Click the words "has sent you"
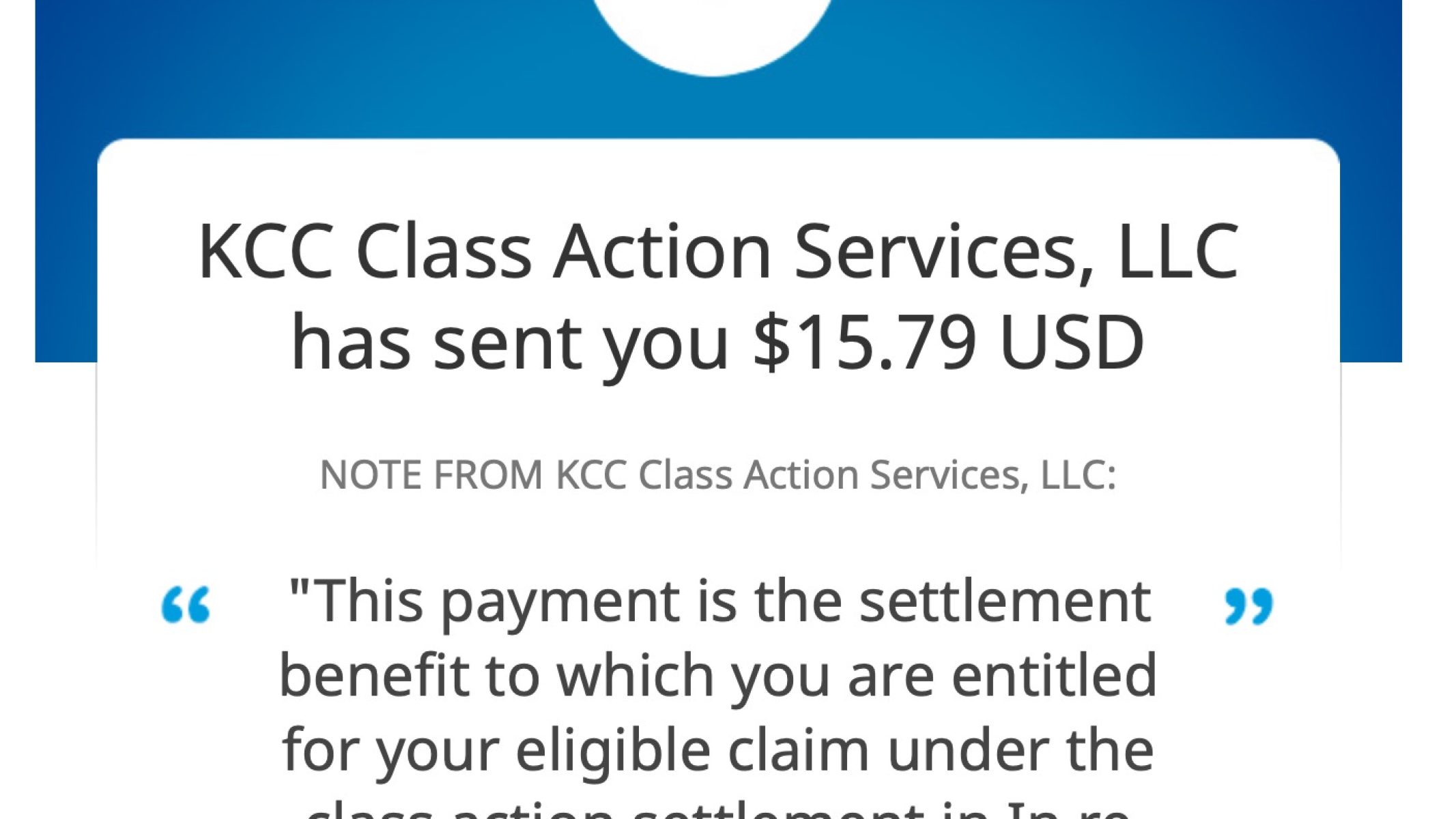The image size is (1456, 819). tap(509, 343)
